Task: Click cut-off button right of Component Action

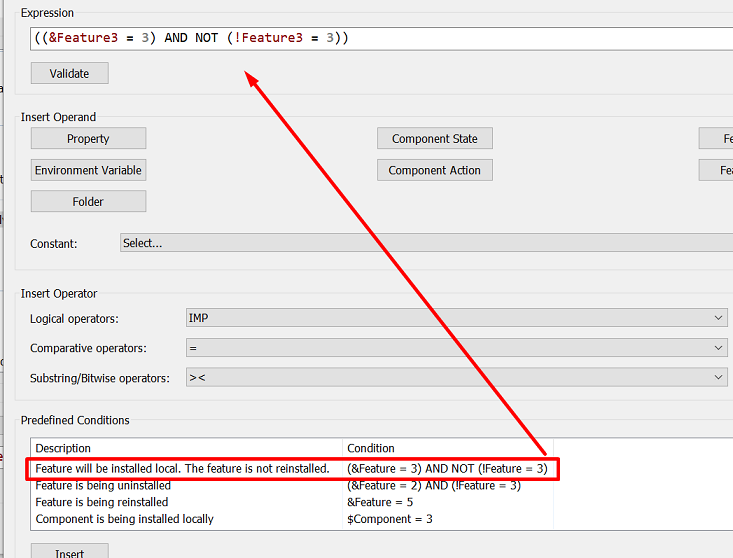Action: point(718,170)
